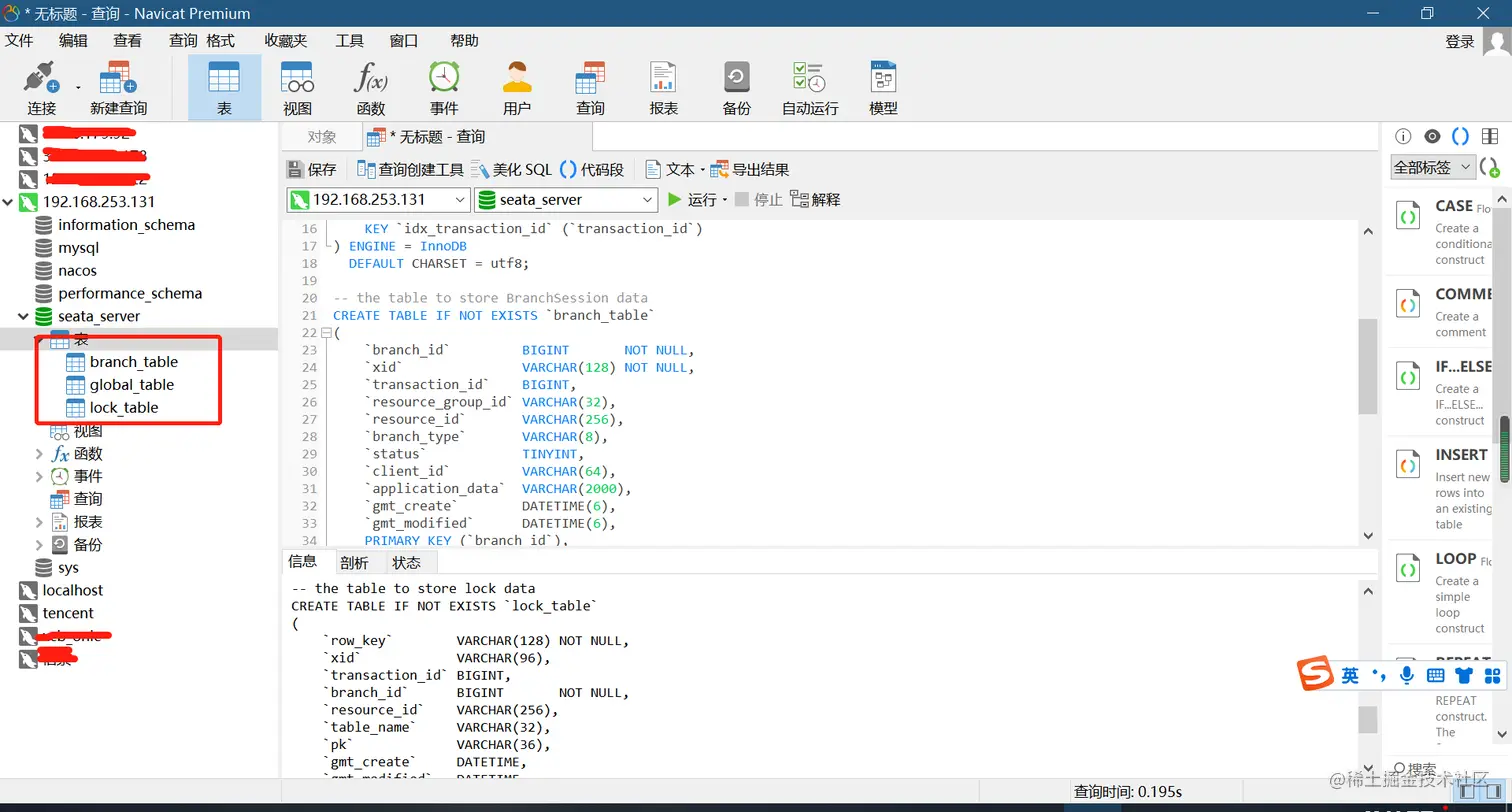Show the info icon in right panel
Screen dimensions: 1512x812
(x=1403, y=137)
